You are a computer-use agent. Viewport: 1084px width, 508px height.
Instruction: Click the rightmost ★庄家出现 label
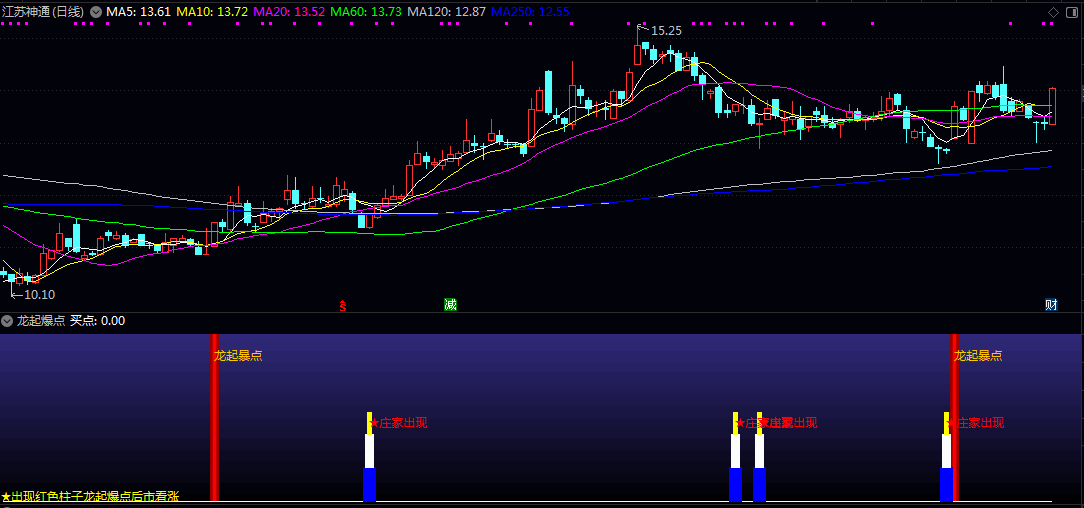[x=975, y=423]
